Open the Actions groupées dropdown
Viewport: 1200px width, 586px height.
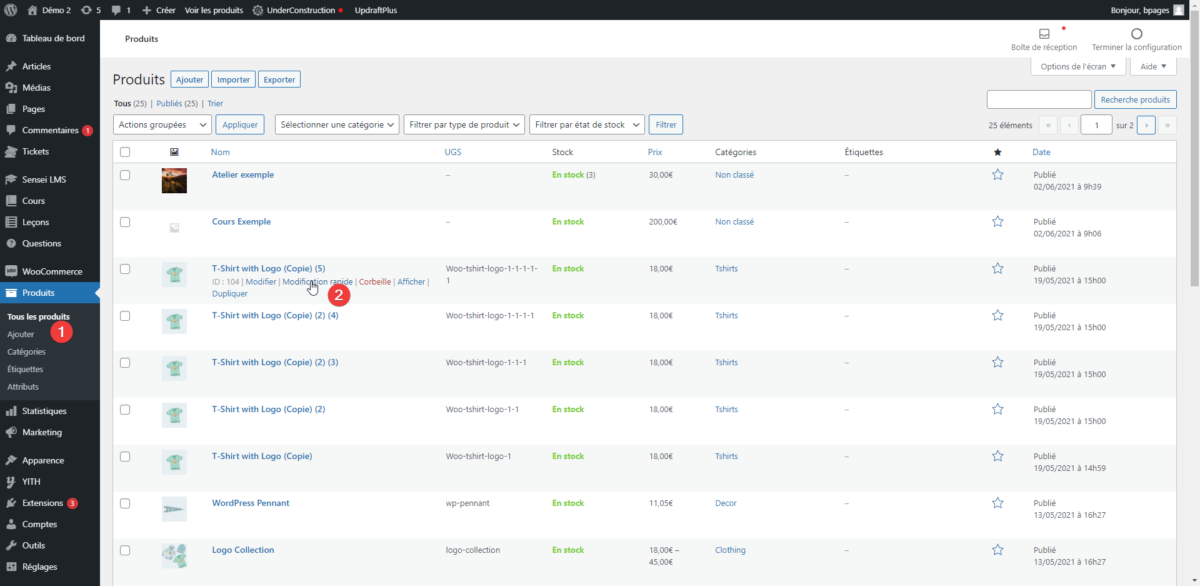point(162,125)
